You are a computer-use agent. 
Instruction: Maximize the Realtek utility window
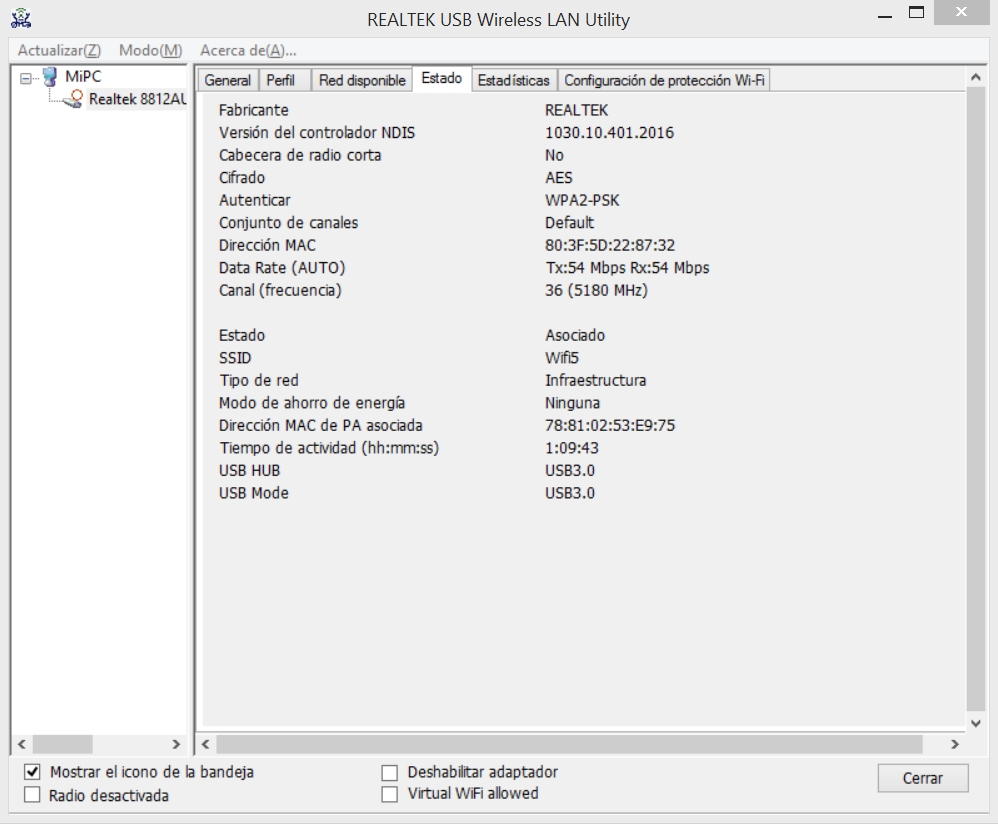(x=917, y=13)
